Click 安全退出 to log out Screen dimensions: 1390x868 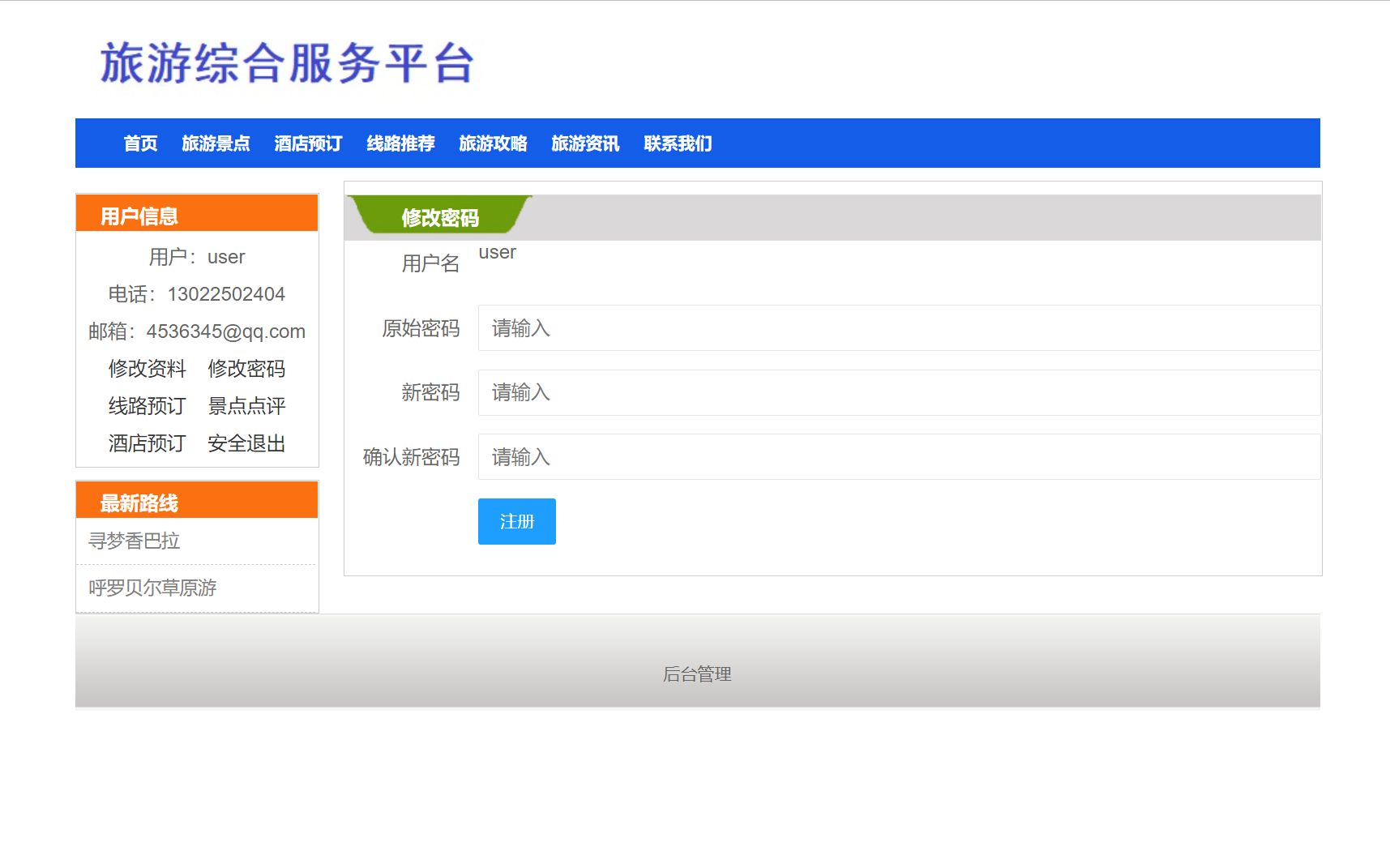pos(246,443)
